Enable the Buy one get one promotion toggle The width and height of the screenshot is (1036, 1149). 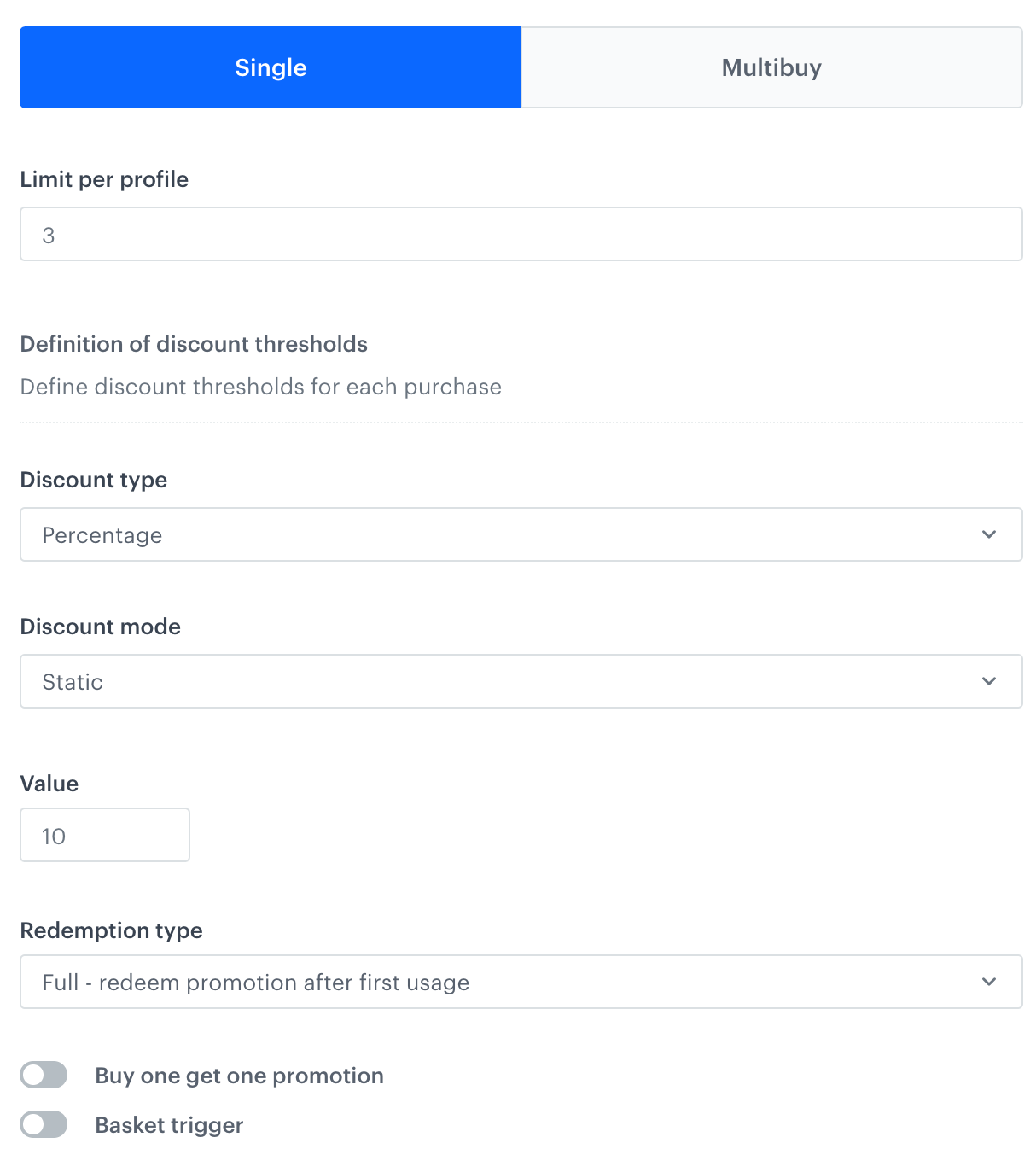tap(44, 1076)
